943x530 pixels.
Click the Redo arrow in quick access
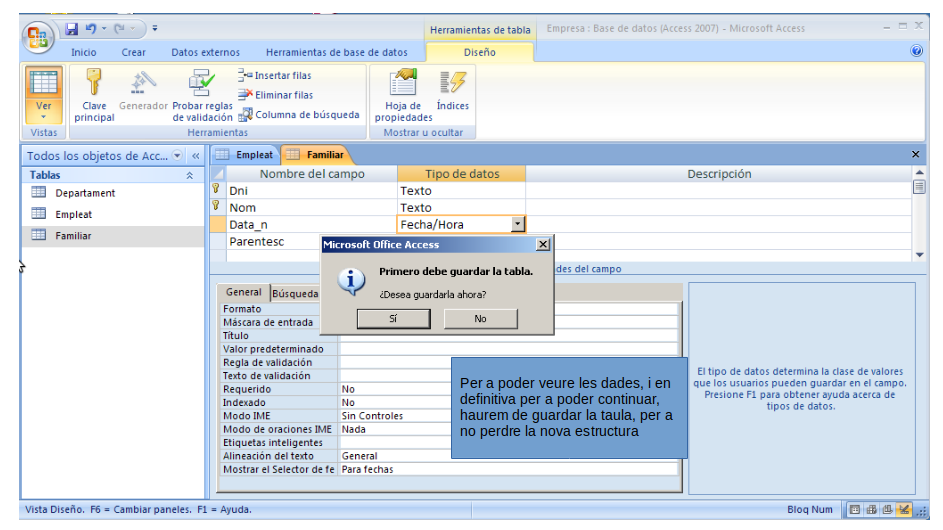tap(120, 28)
